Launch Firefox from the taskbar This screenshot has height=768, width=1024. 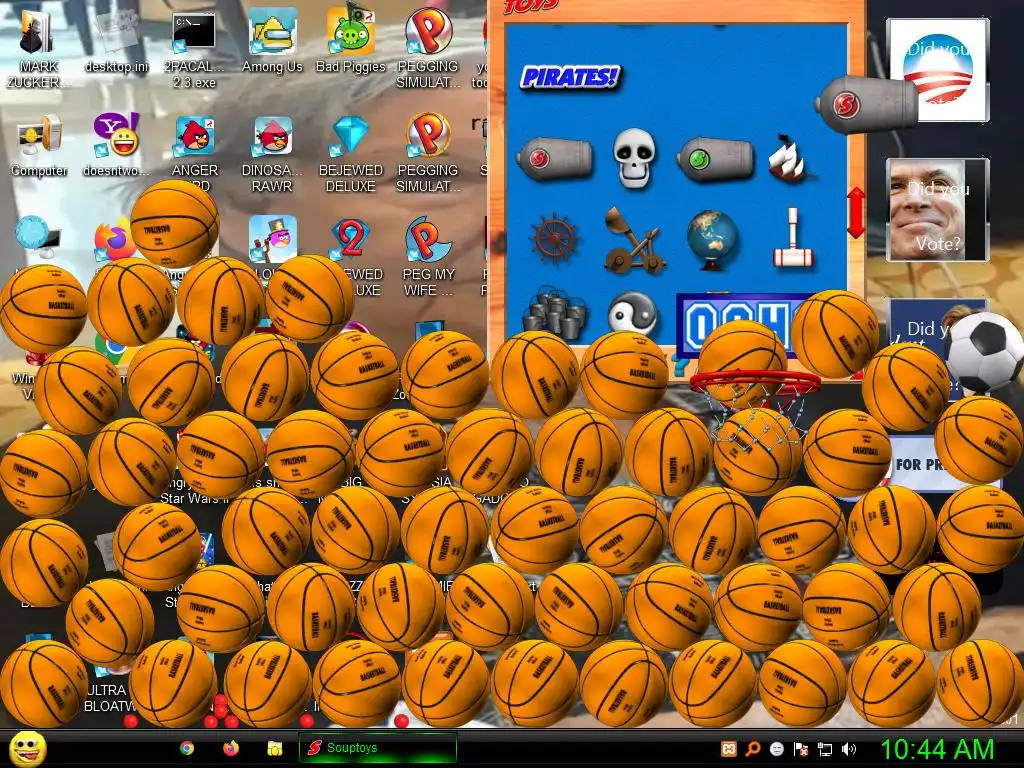(231, 748)
